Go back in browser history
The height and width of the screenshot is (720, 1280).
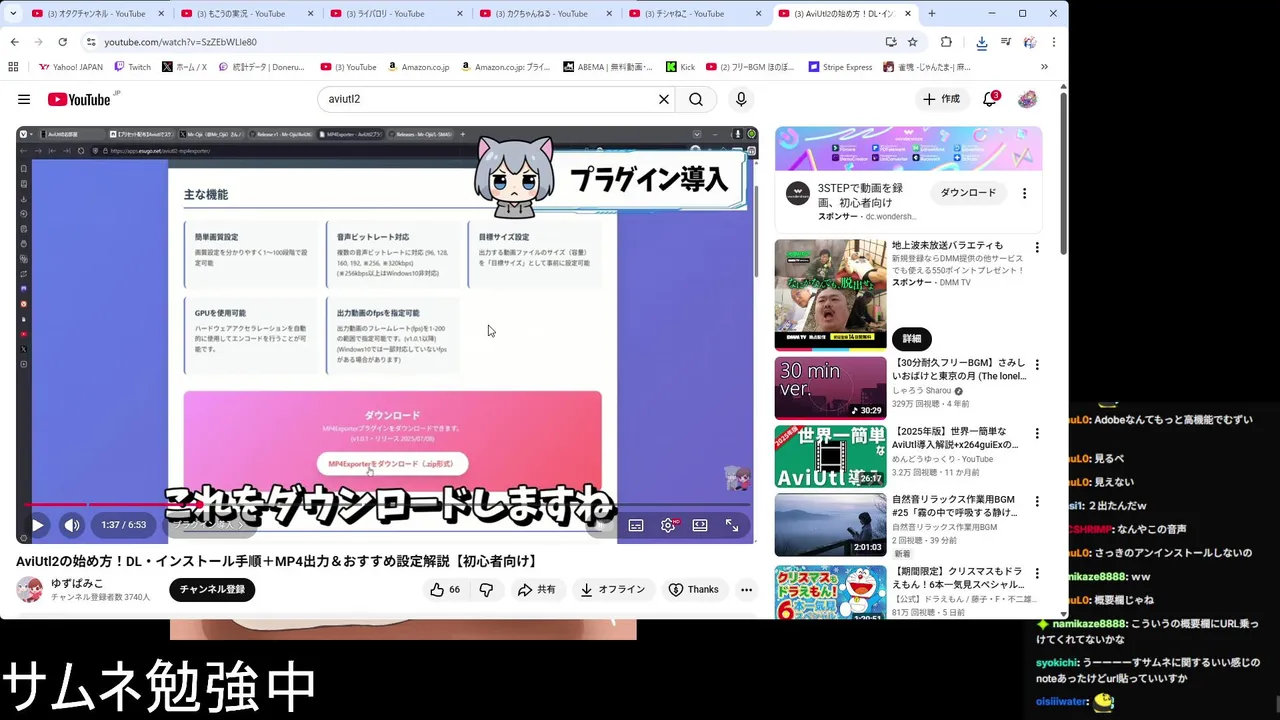click(x=14, y=42)
